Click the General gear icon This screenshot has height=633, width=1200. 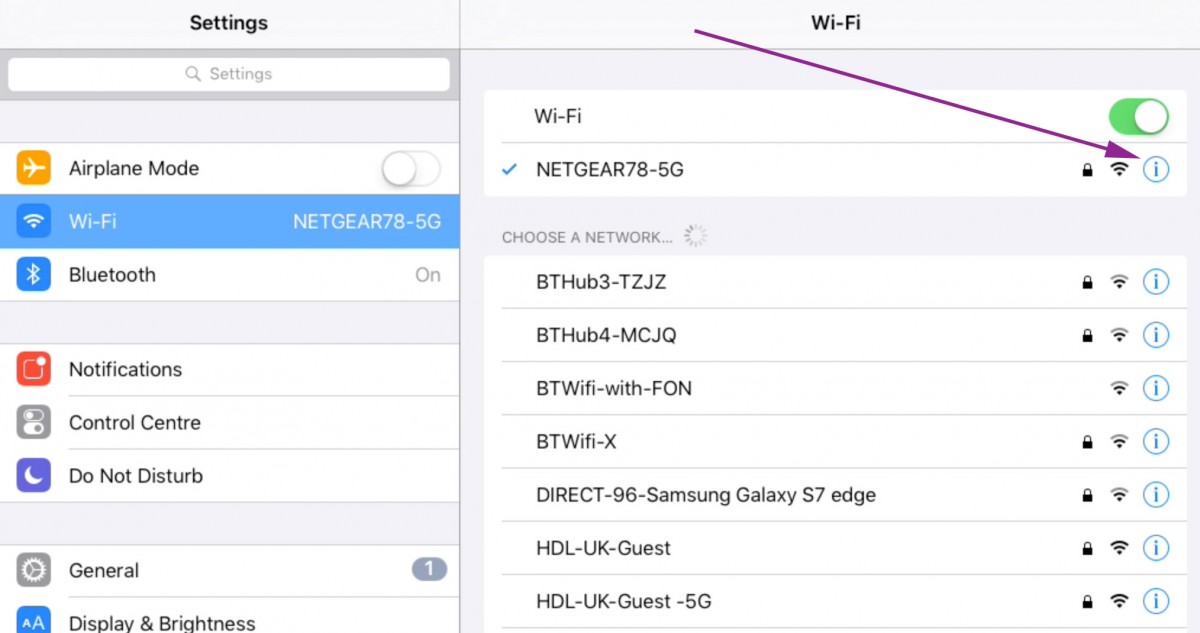(x=34, y=570)
